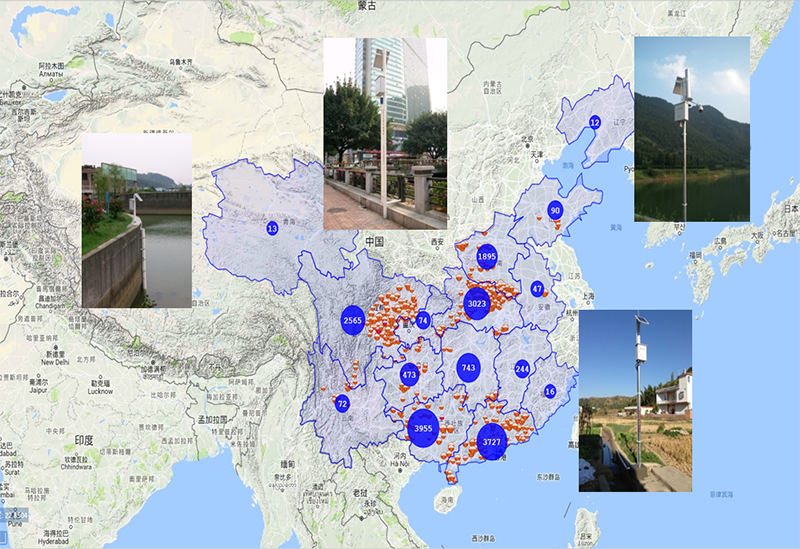Open the farmland station photo thumbnail
This screenshot has width=800, height=549.
(x=635, y=400)
